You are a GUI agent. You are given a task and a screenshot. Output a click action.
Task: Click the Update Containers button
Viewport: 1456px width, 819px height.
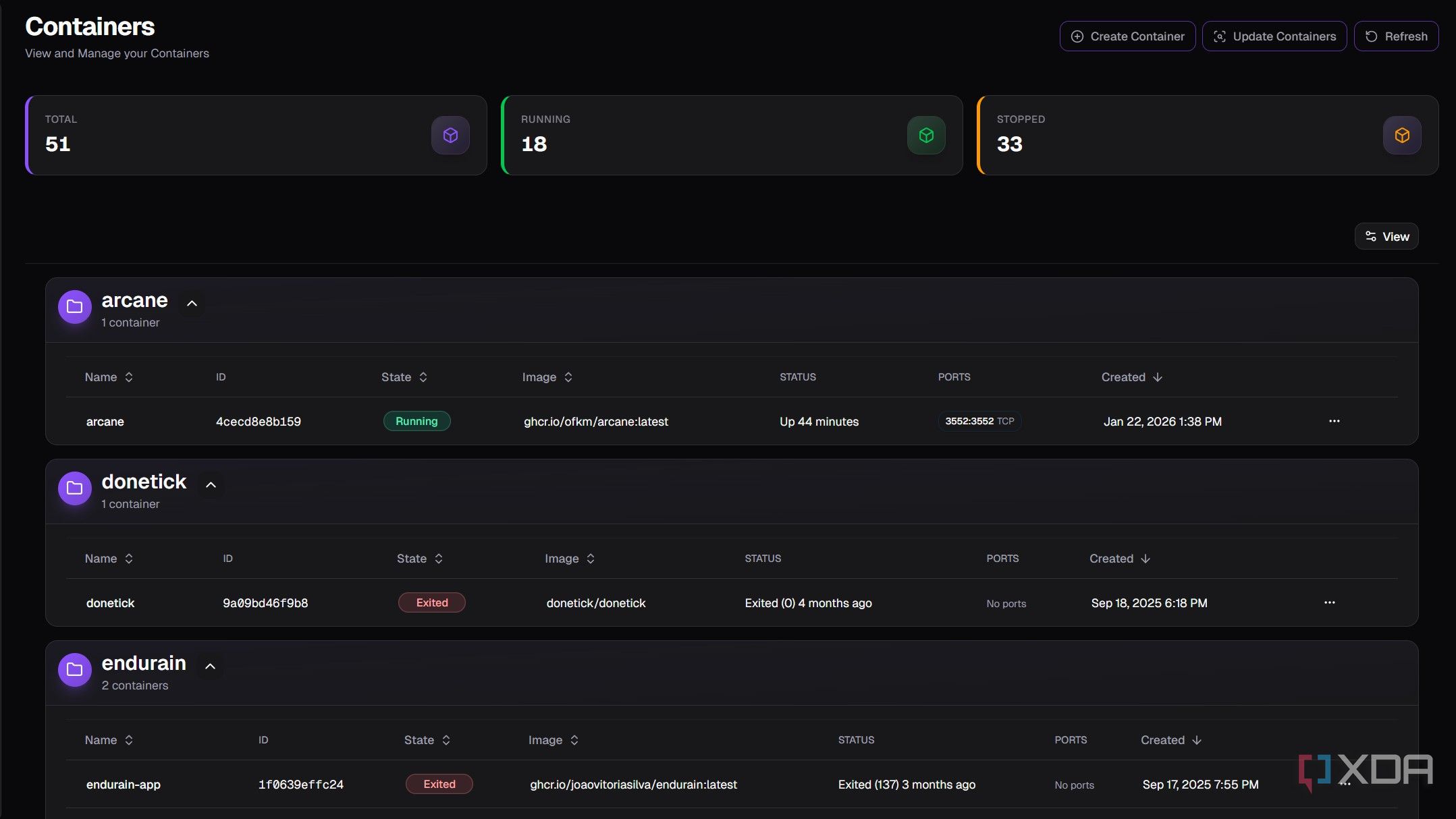(x=1274, y=36)
